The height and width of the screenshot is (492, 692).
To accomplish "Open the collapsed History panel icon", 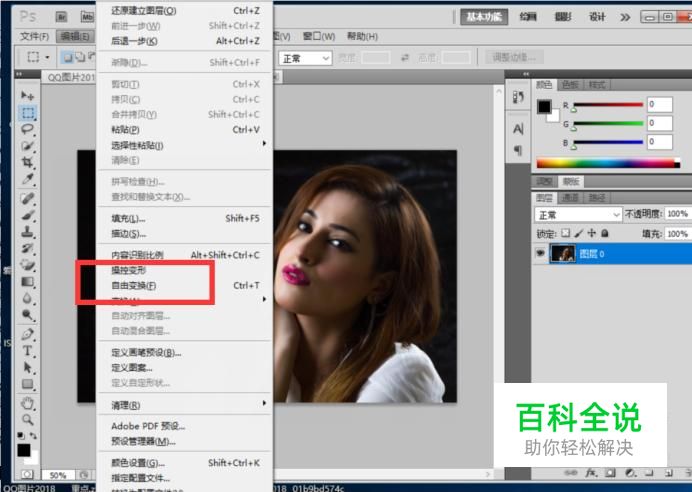I will click(518, 97).
